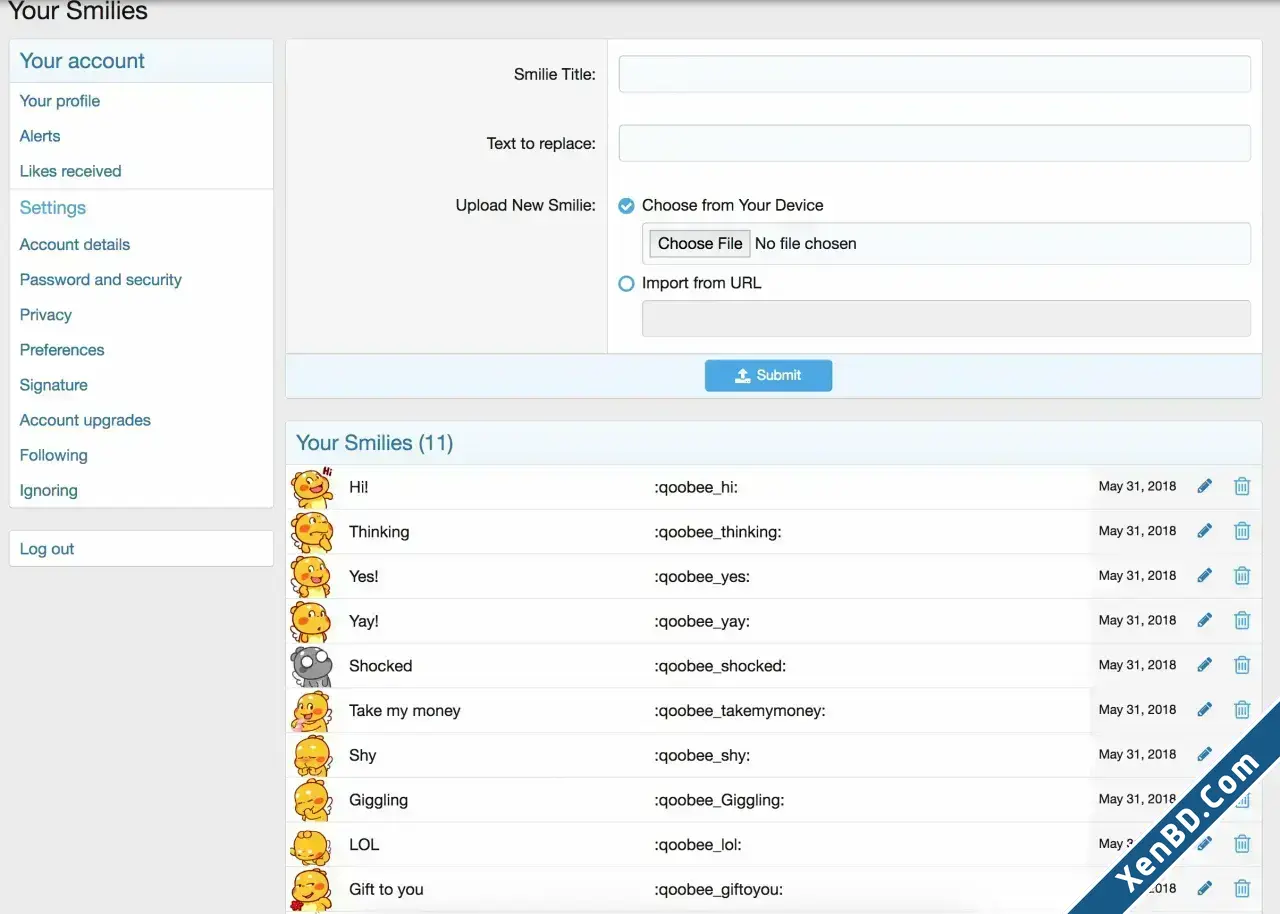Screen dimensions: 1280x914
Task: Focus the Text to replace field
Action: click(x=934, y=143)
